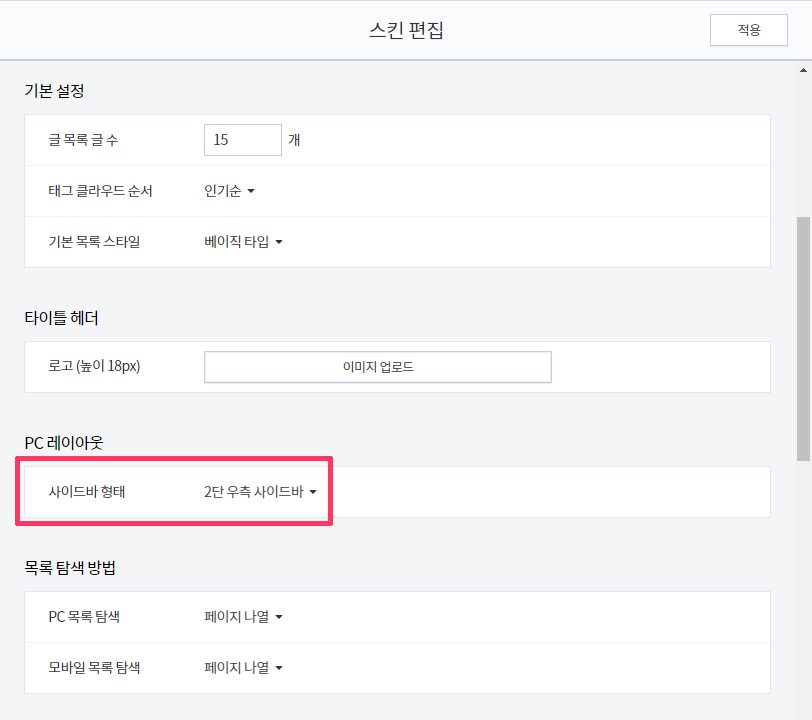Click the scrollbar up arrow
Viewport: 812px width, 720px height.
(x=803, y=70)
